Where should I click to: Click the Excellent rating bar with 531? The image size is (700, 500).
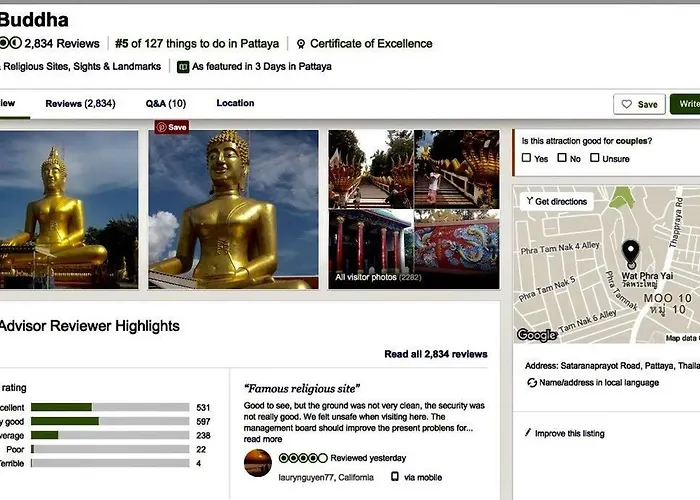110,407
